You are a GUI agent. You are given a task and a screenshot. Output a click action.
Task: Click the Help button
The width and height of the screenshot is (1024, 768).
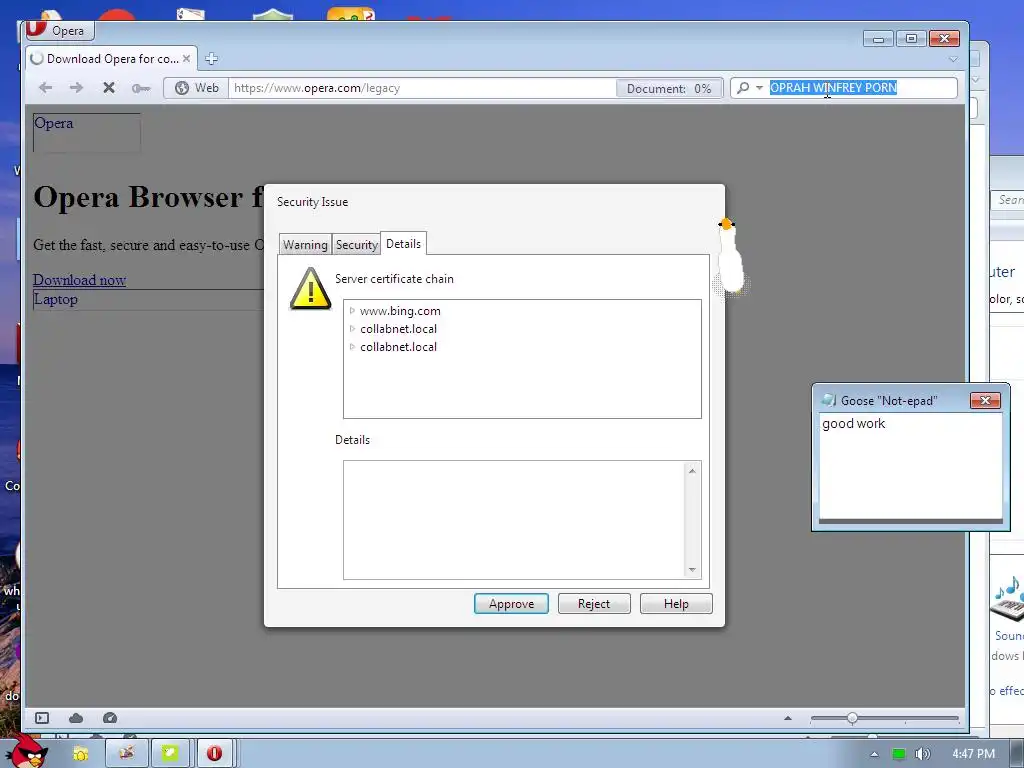(x=676, y=604)
